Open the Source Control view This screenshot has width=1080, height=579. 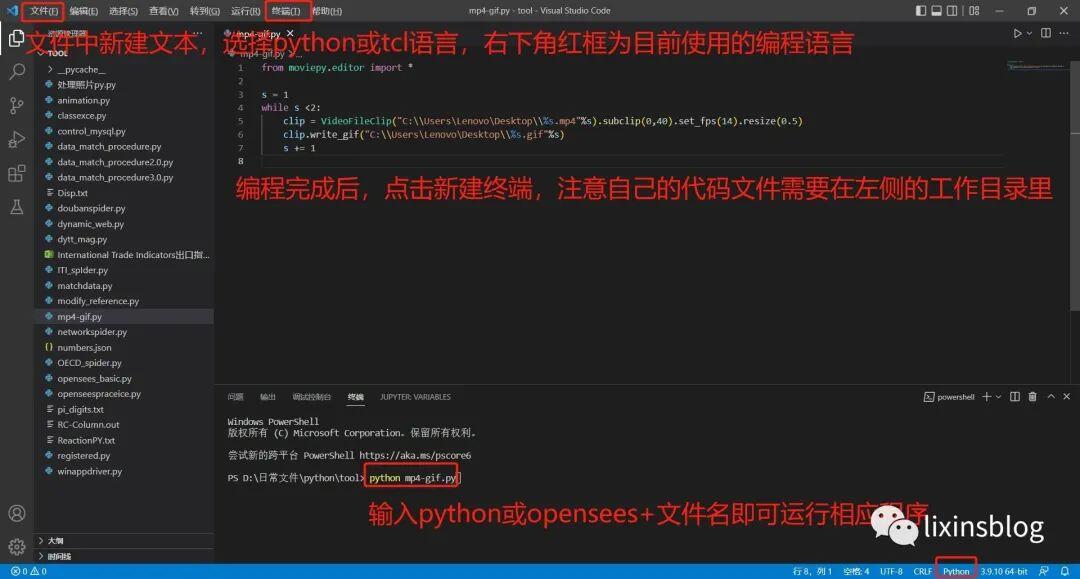pos(17,105)
